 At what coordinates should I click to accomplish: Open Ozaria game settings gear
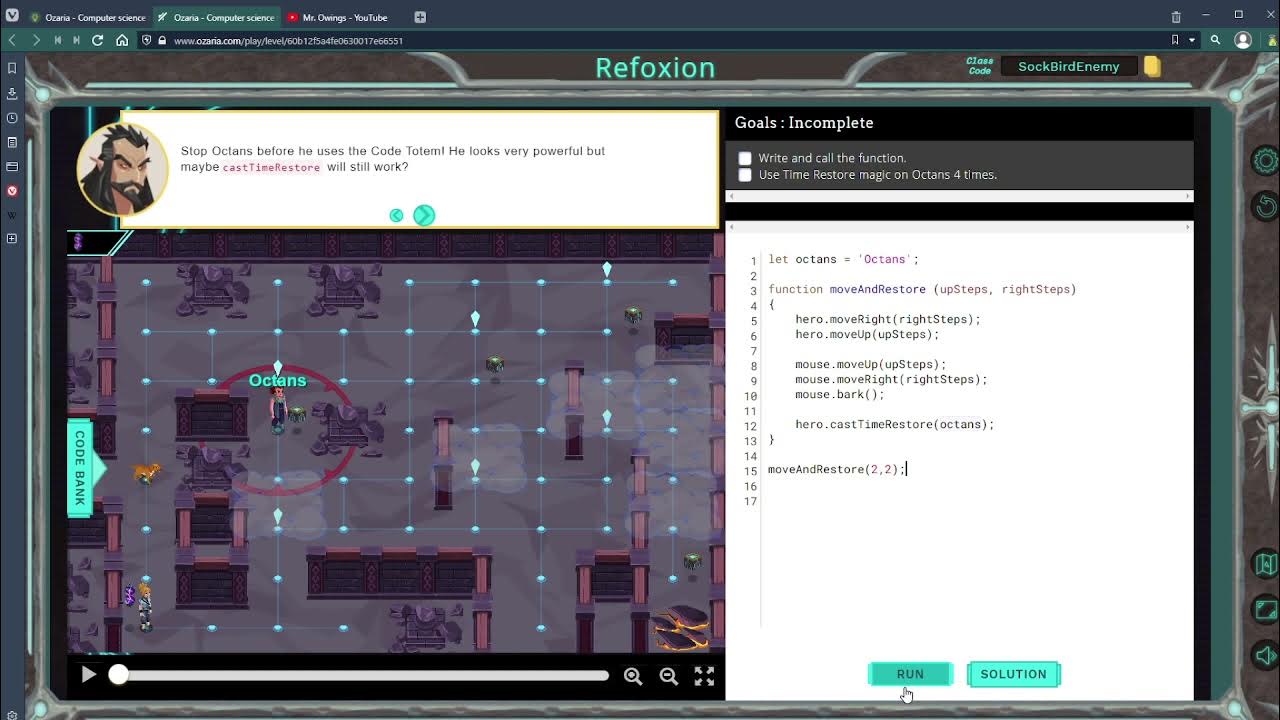1266,161
